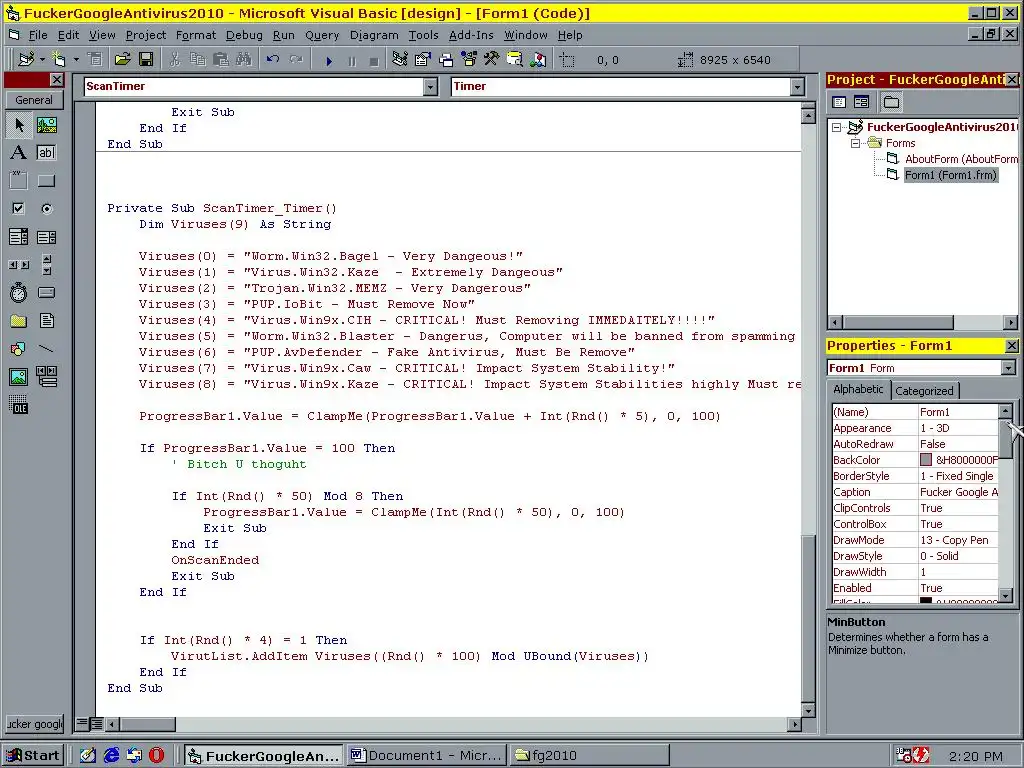
Task: Select the OptionButton control tool
Action: coord(46,209)
